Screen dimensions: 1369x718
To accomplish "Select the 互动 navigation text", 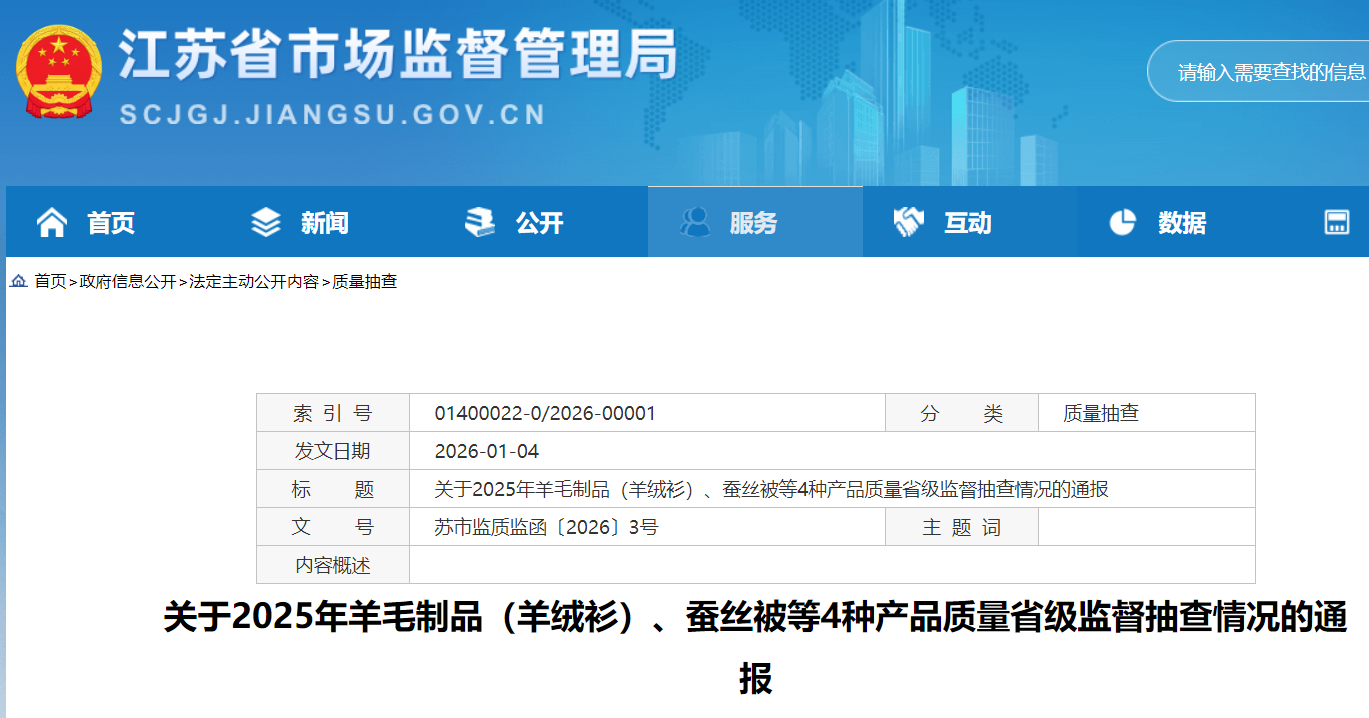I will 968,223.
